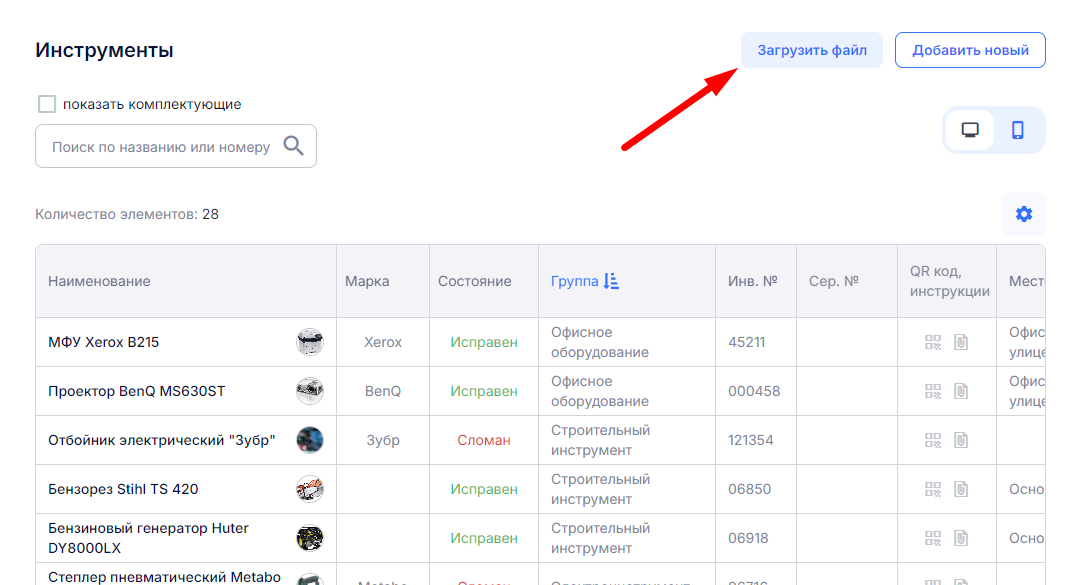Open table settings gear icon
1083x585 pixels.
tap(1023, 214)
